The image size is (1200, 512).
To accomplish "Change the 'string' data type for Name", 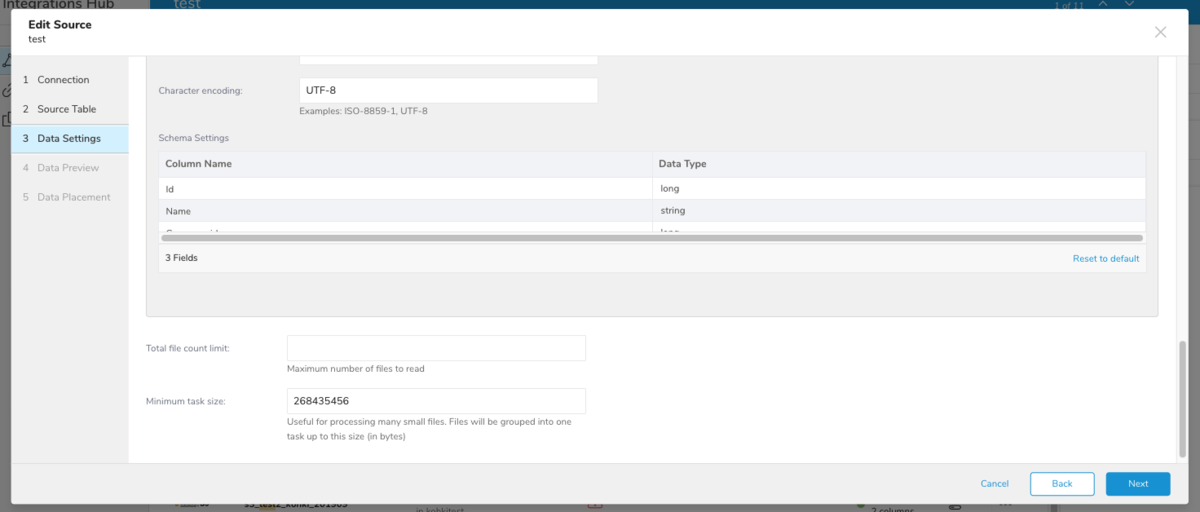I will (x=897, y=211).
